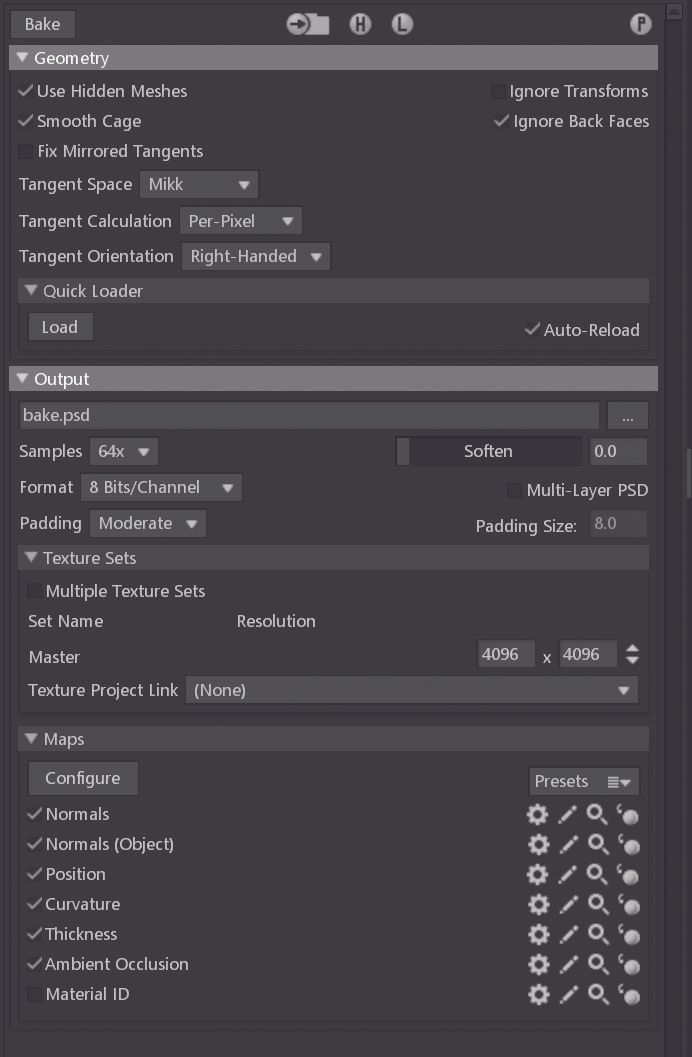The width and height of the screenshot is (692, 1057).
Task: Toggle the Use Hidden Meshes checkbox
Action: [x=26, y=91]
